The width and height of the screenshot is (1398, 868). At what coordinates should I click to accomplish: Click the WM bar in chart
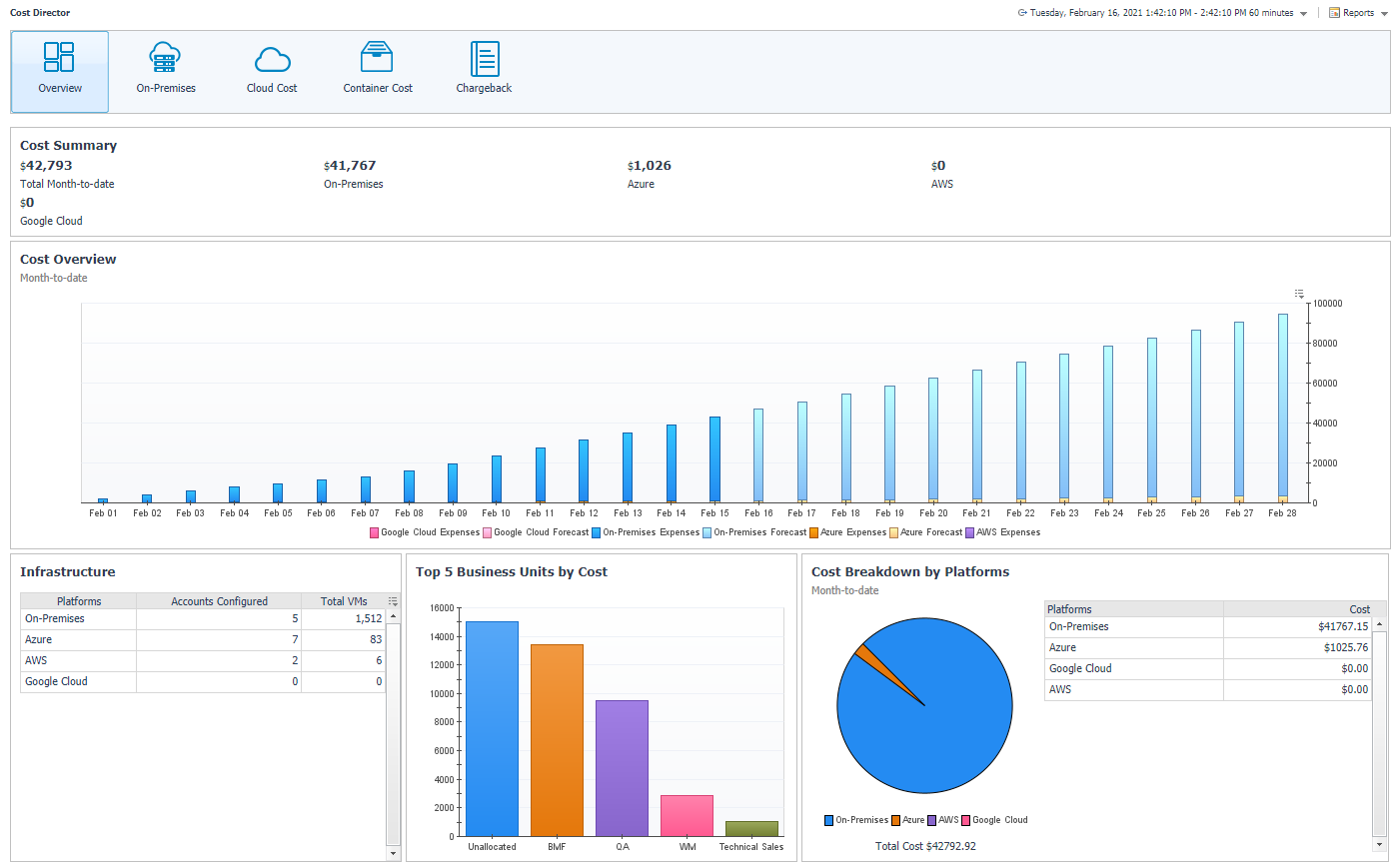coord(687,816)
